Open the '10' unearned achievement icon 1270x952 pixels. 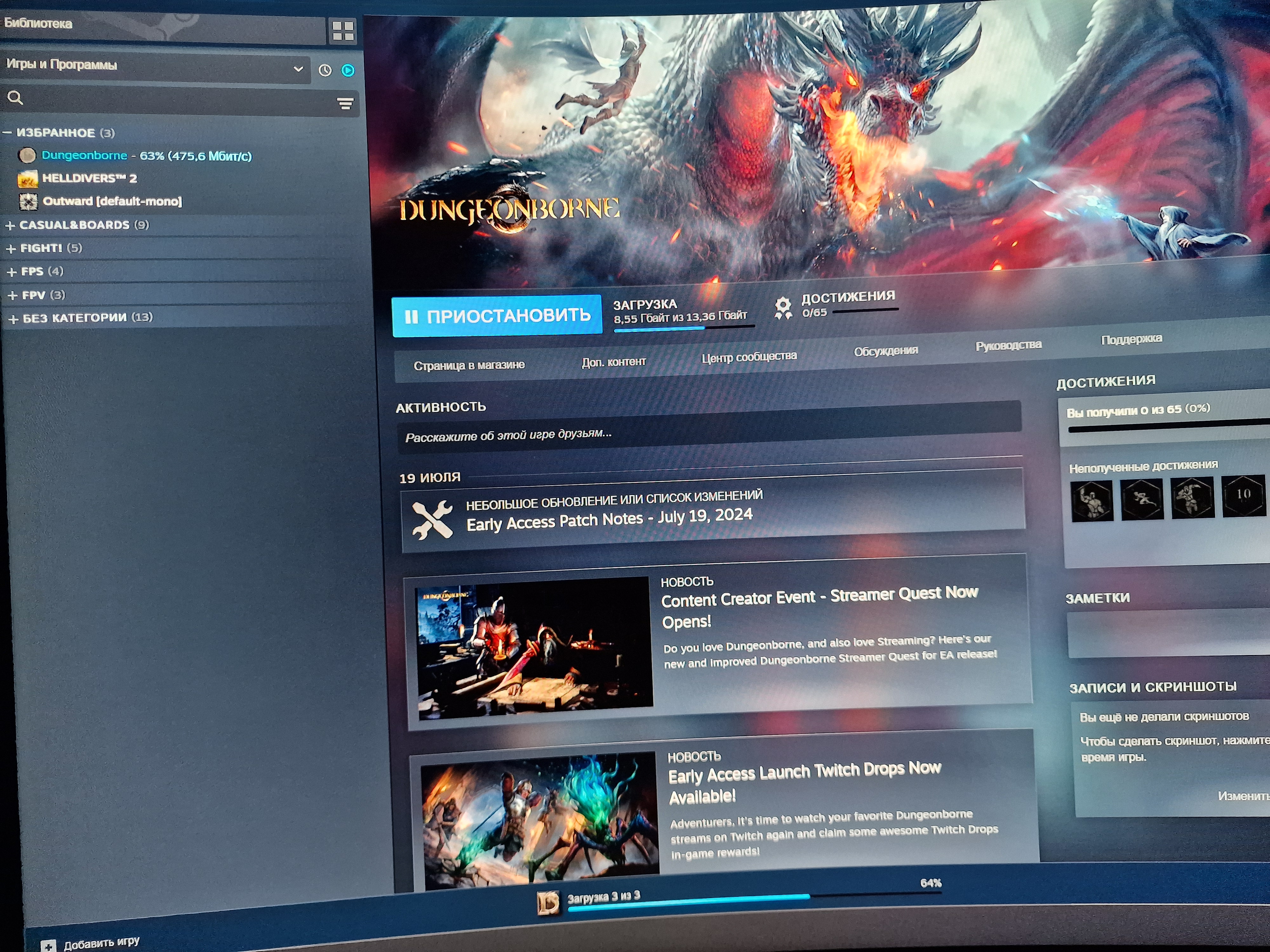(x=1244, y=495)
